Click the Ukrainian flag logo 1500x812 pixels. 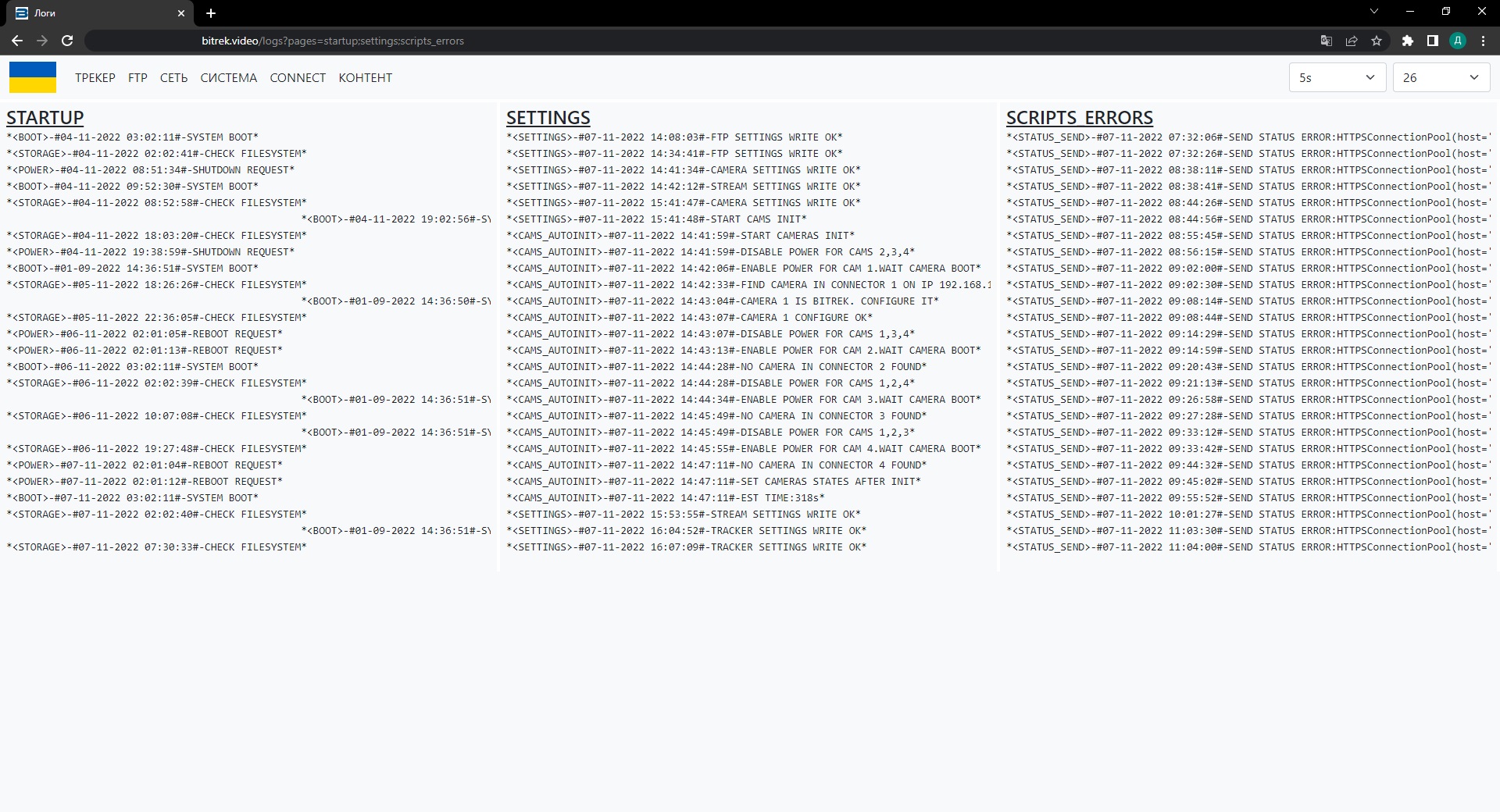[33, 77]
